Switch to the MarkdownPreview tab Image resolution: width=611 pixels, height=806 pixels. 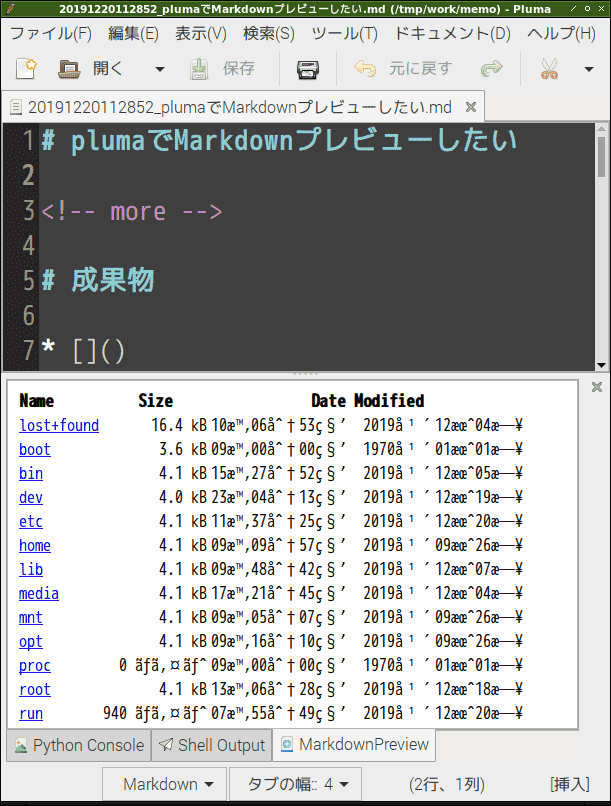point(354,744)
